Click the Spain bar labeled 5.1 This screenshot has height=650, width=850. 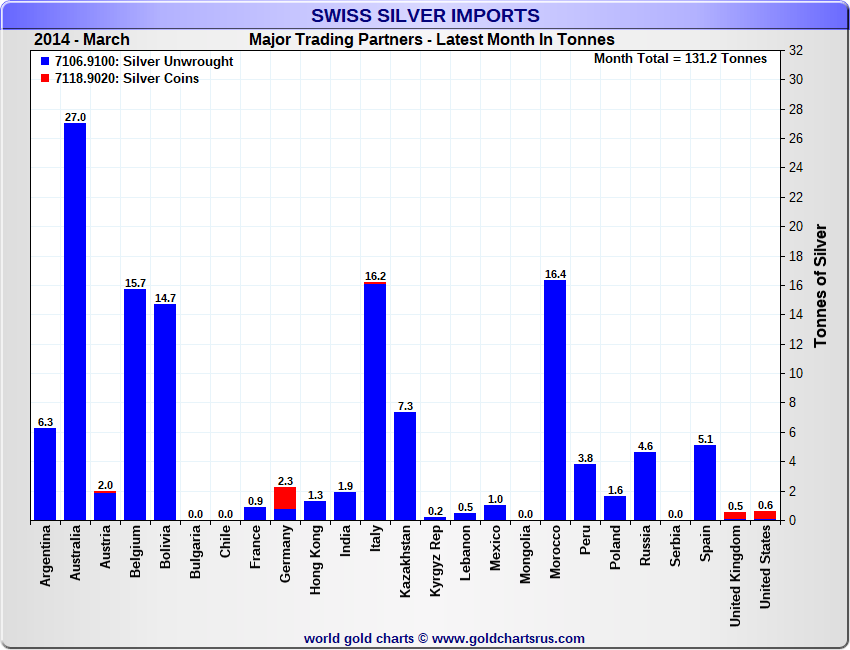point(705,482)
